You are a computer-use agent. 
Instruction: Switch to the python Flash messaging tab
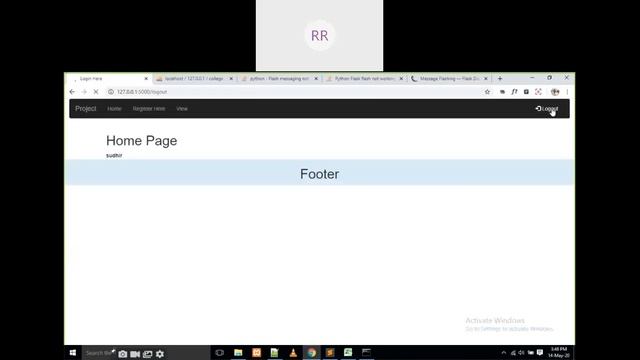click(x=280, y=78)
